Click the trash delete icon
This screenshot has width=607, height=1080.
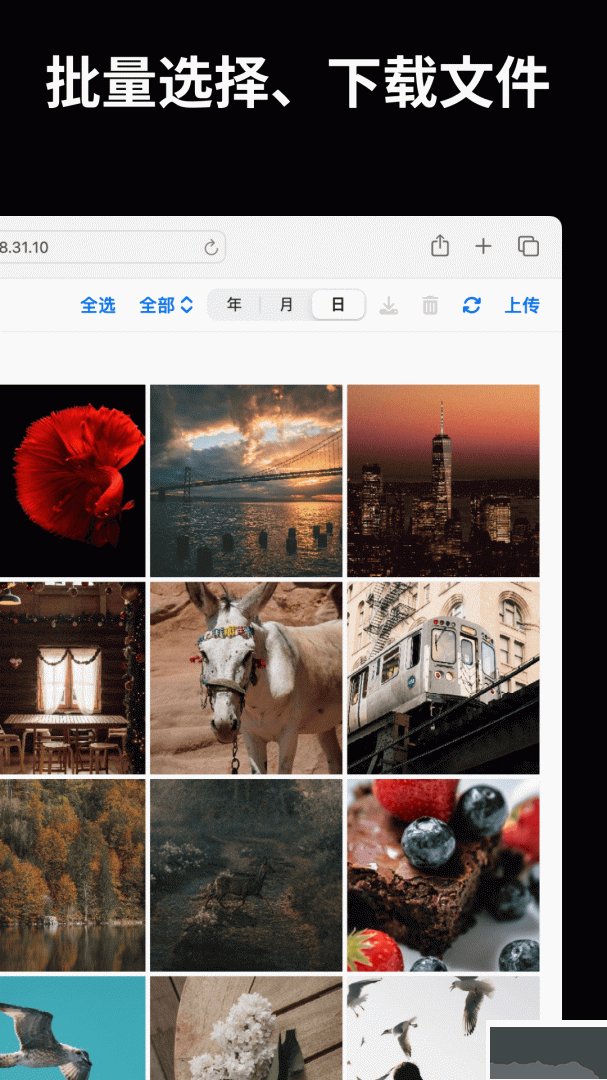(430, 305)
